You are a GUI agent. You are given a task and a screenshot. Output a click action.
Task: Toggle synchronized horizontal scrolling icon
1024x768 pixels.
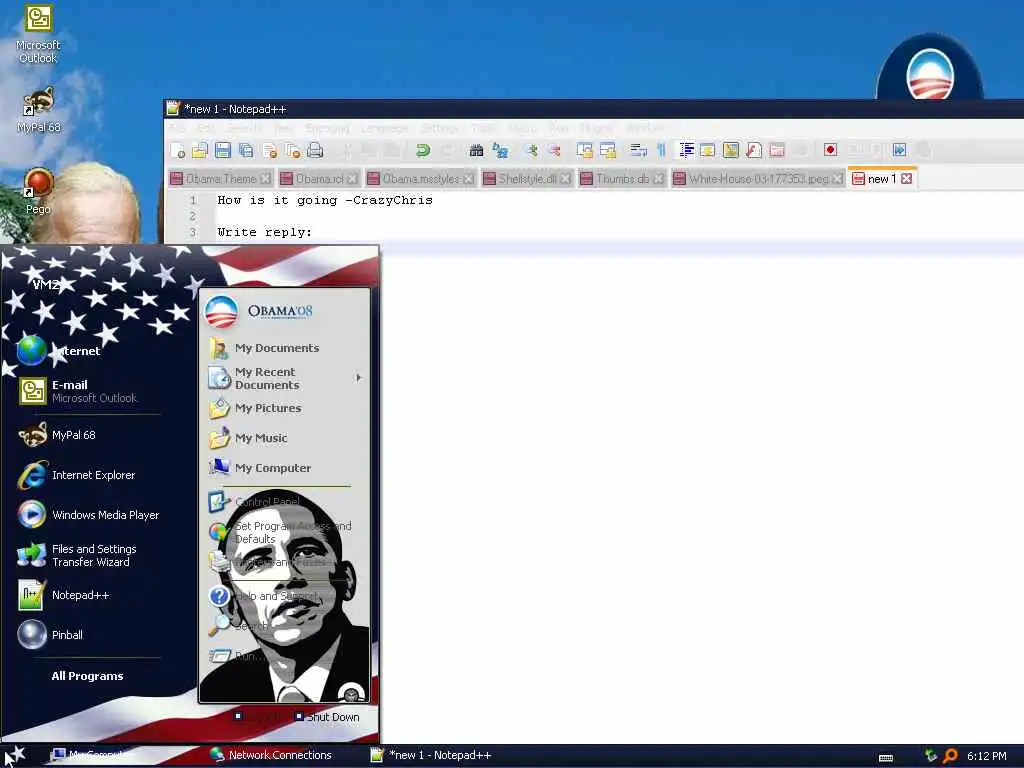tap(608, 151)
